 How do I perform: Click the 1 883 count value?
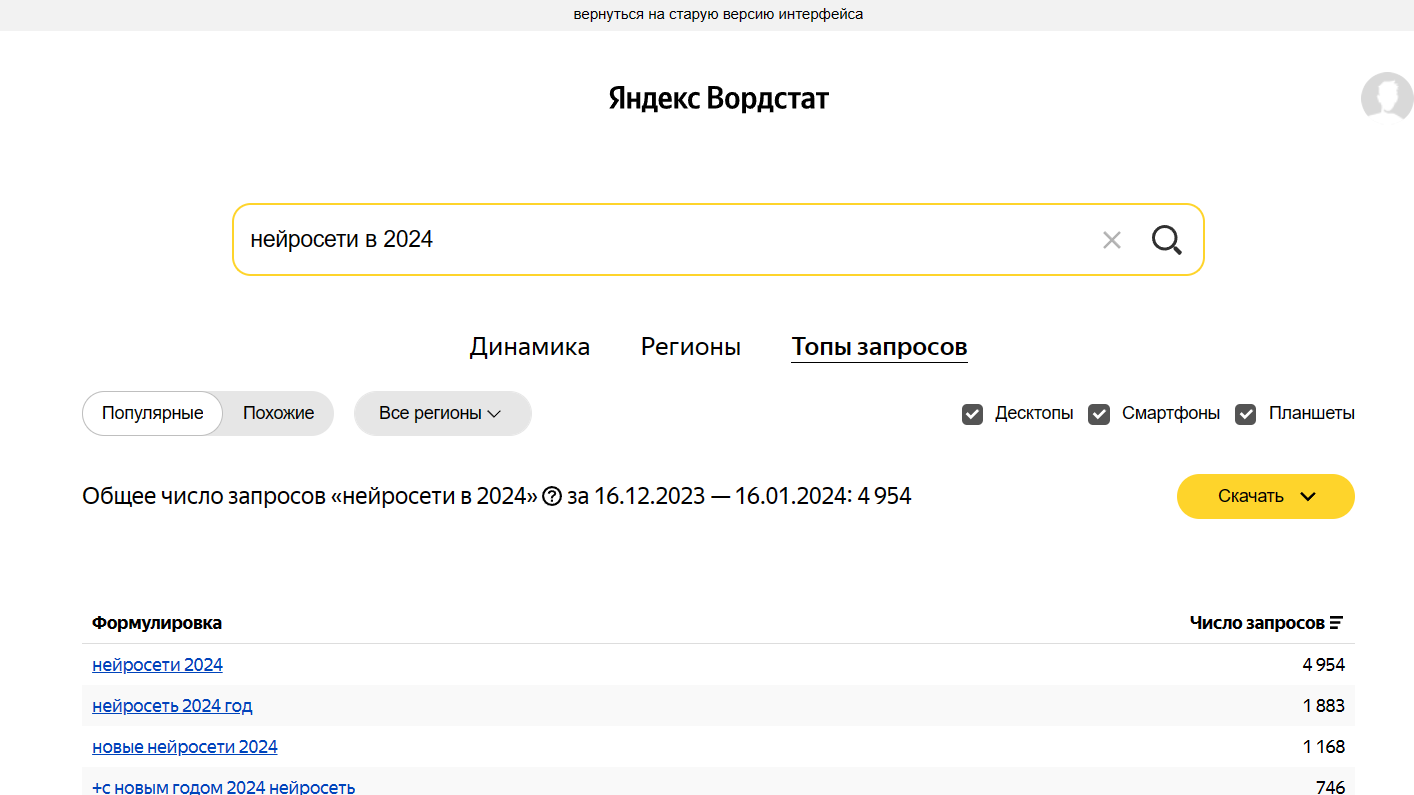point(1323,706)
